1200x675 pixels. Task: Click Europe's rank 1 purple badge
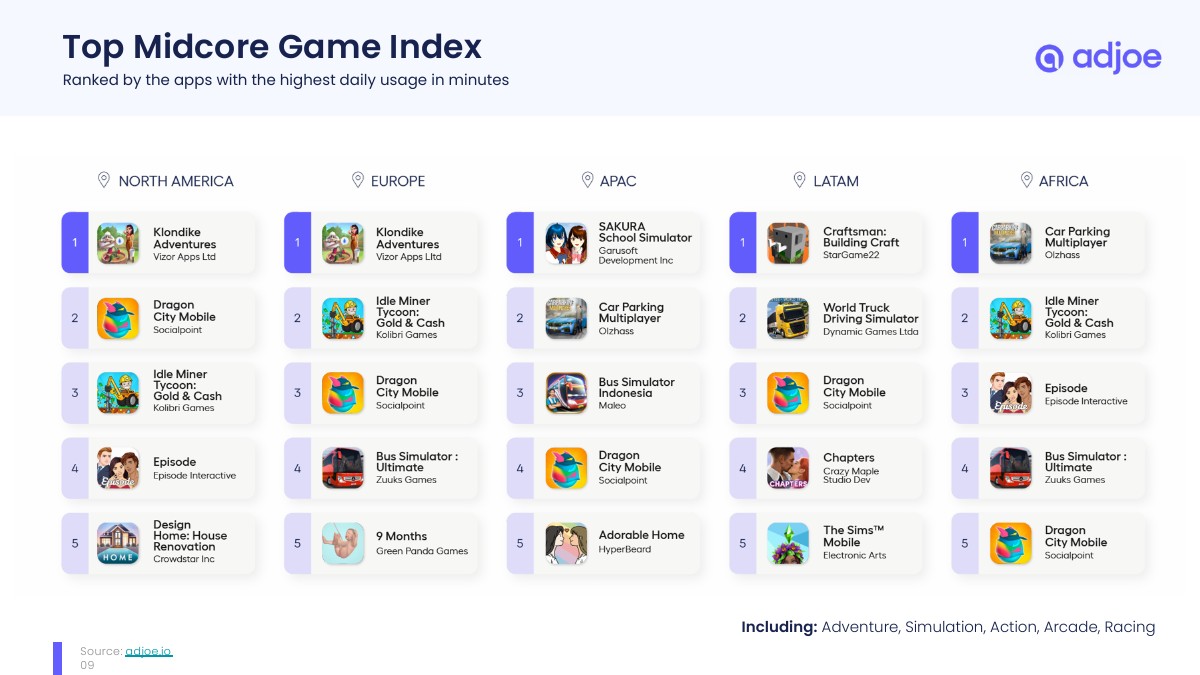[297, 243]
